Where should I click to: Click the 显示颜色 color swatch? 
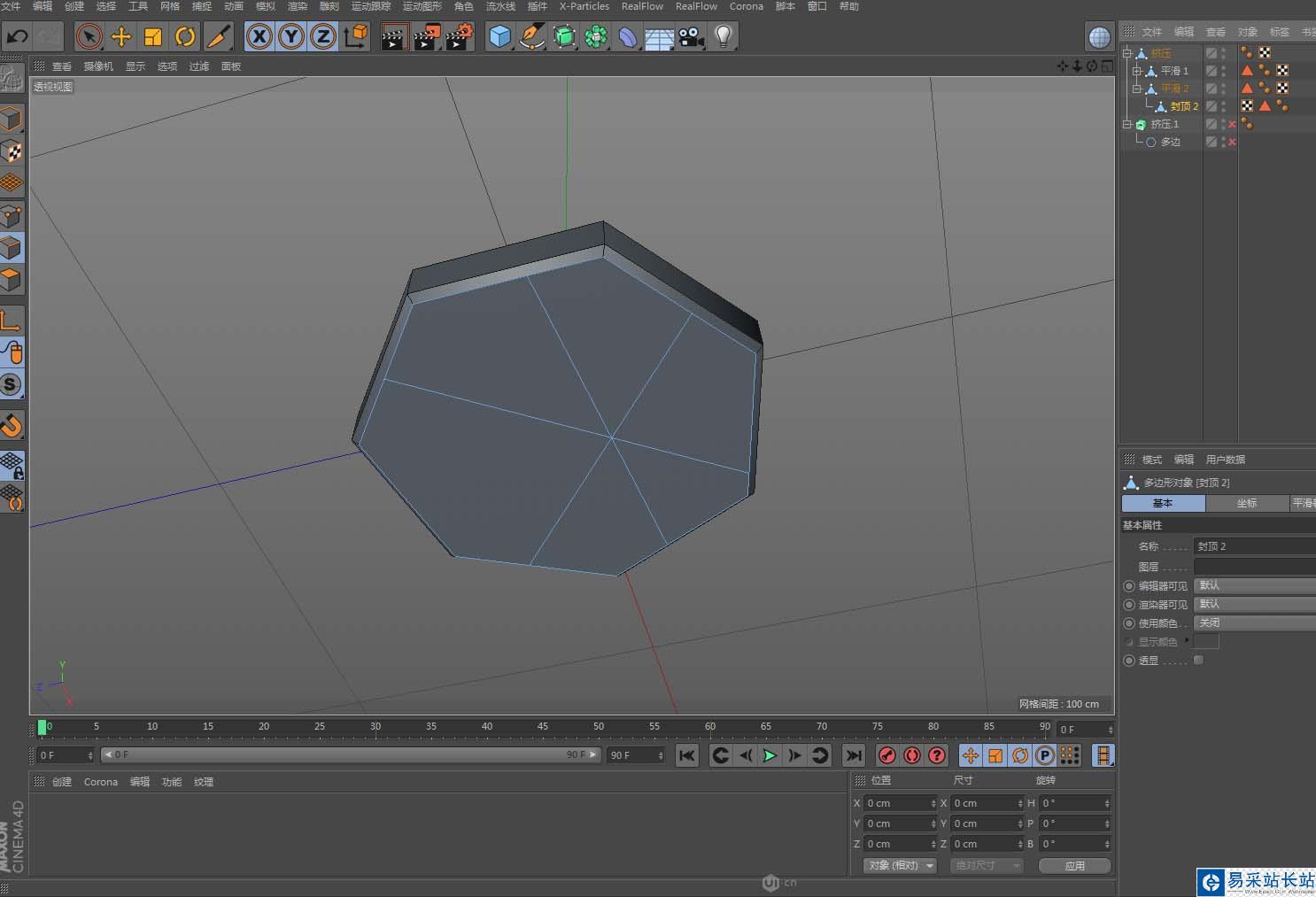point(1206,641)
